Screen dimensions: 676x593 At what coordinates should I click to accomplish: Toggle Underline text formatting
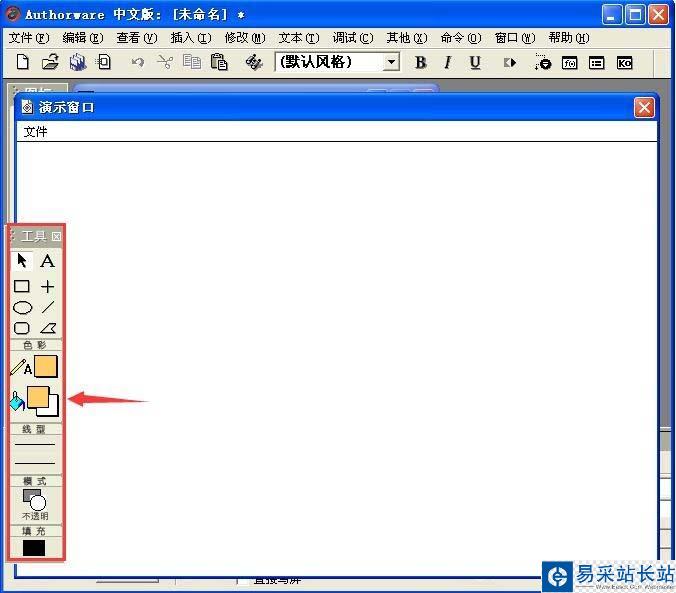coord(475,63)
